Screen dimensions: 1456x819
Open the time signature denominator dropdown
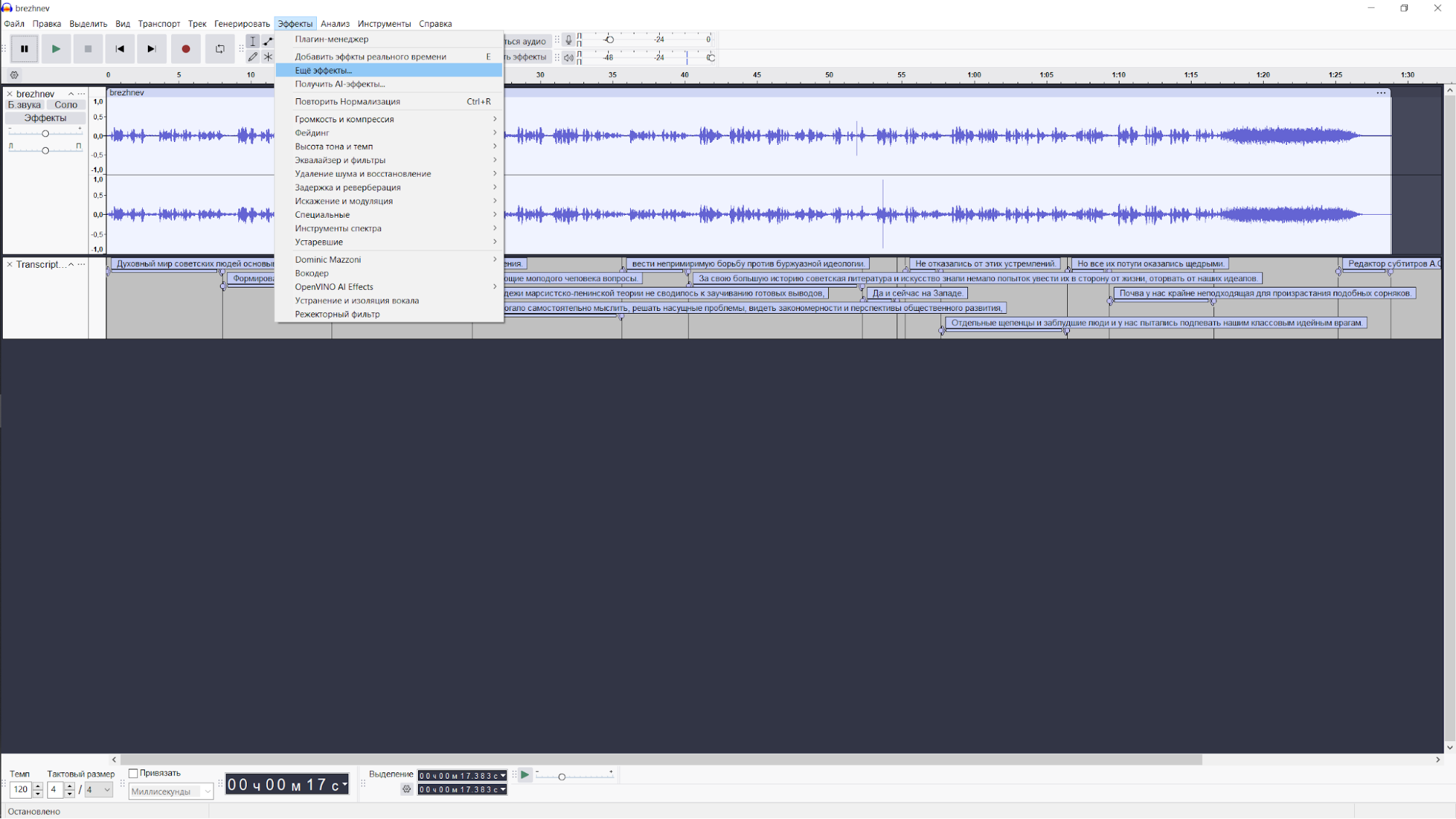coord(98,789)
